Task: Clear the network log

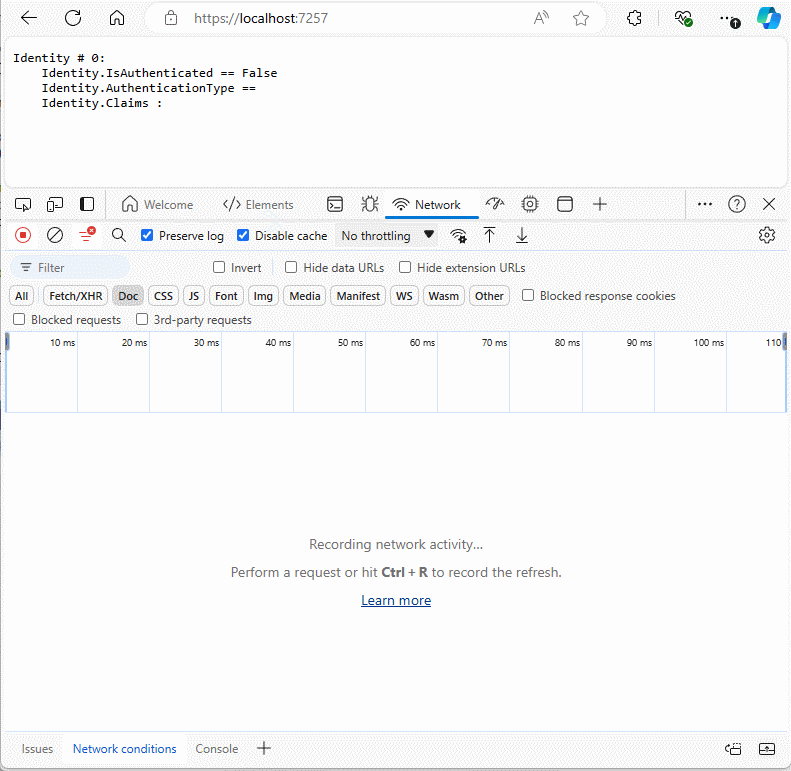Action: point(54,235)
